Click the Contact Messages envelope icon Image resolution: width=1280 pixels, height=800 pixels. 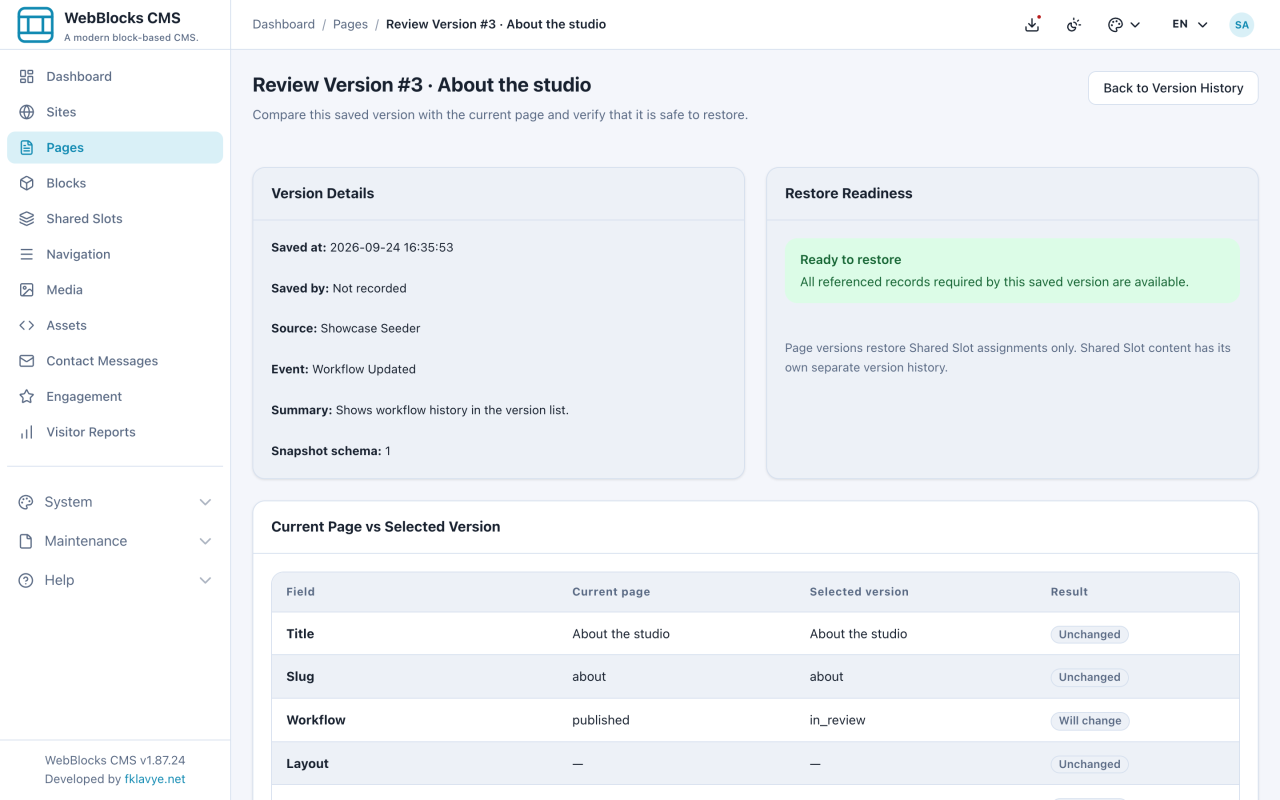[27, 361]
